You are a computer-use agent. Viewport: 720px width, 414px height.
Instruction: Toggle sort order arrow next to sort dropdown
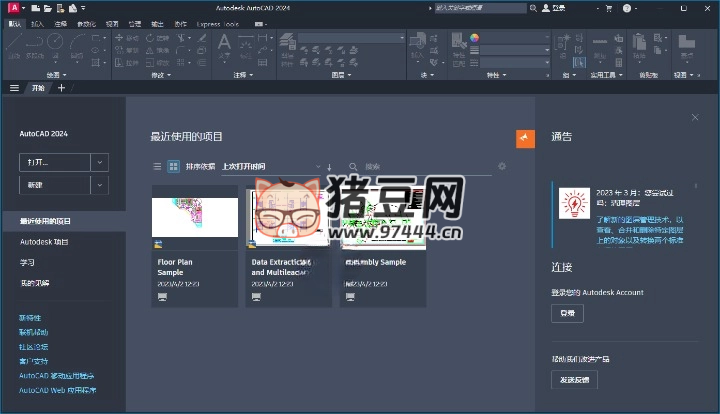tap(329, 167)
